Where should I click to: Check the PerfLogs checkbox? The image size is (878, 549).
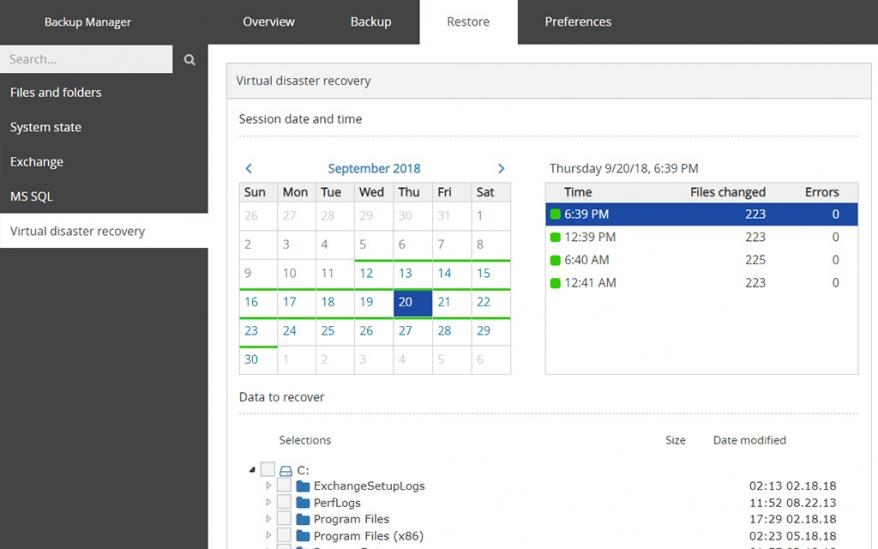click(x=284, y=502)
